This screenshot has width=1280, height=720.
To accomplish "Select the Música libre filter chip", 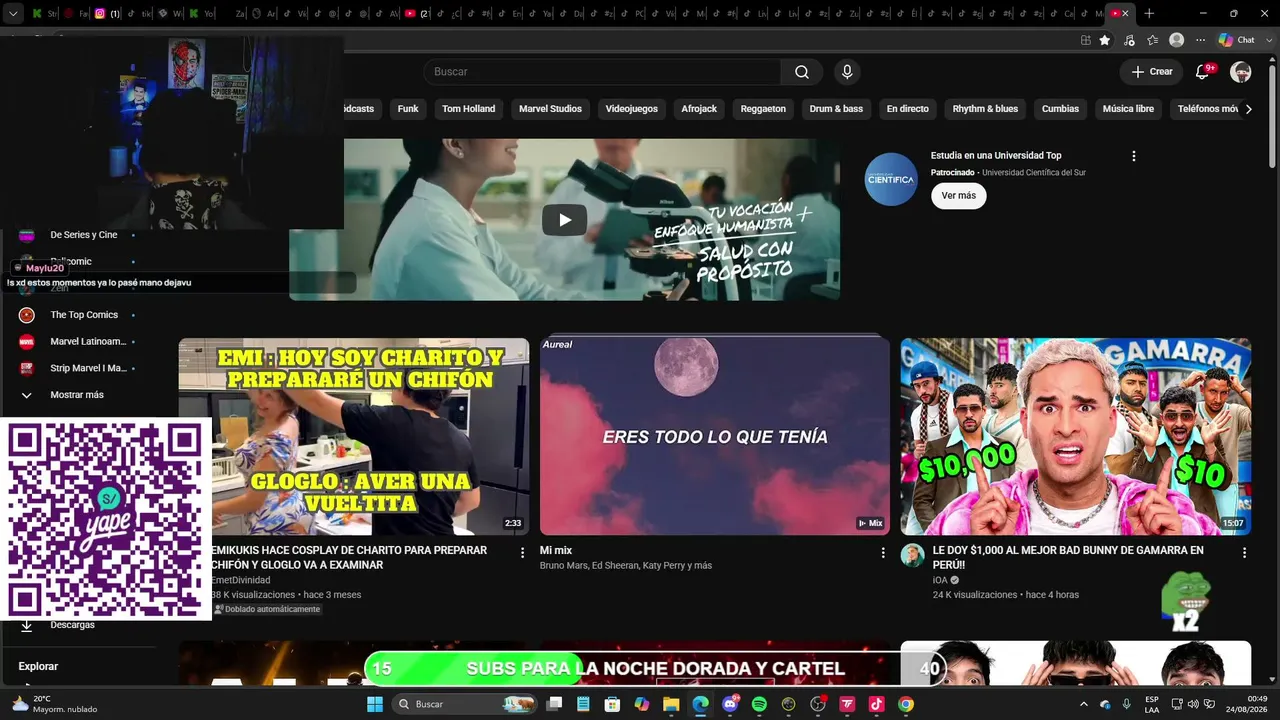I will click(x=1128, y=109).
